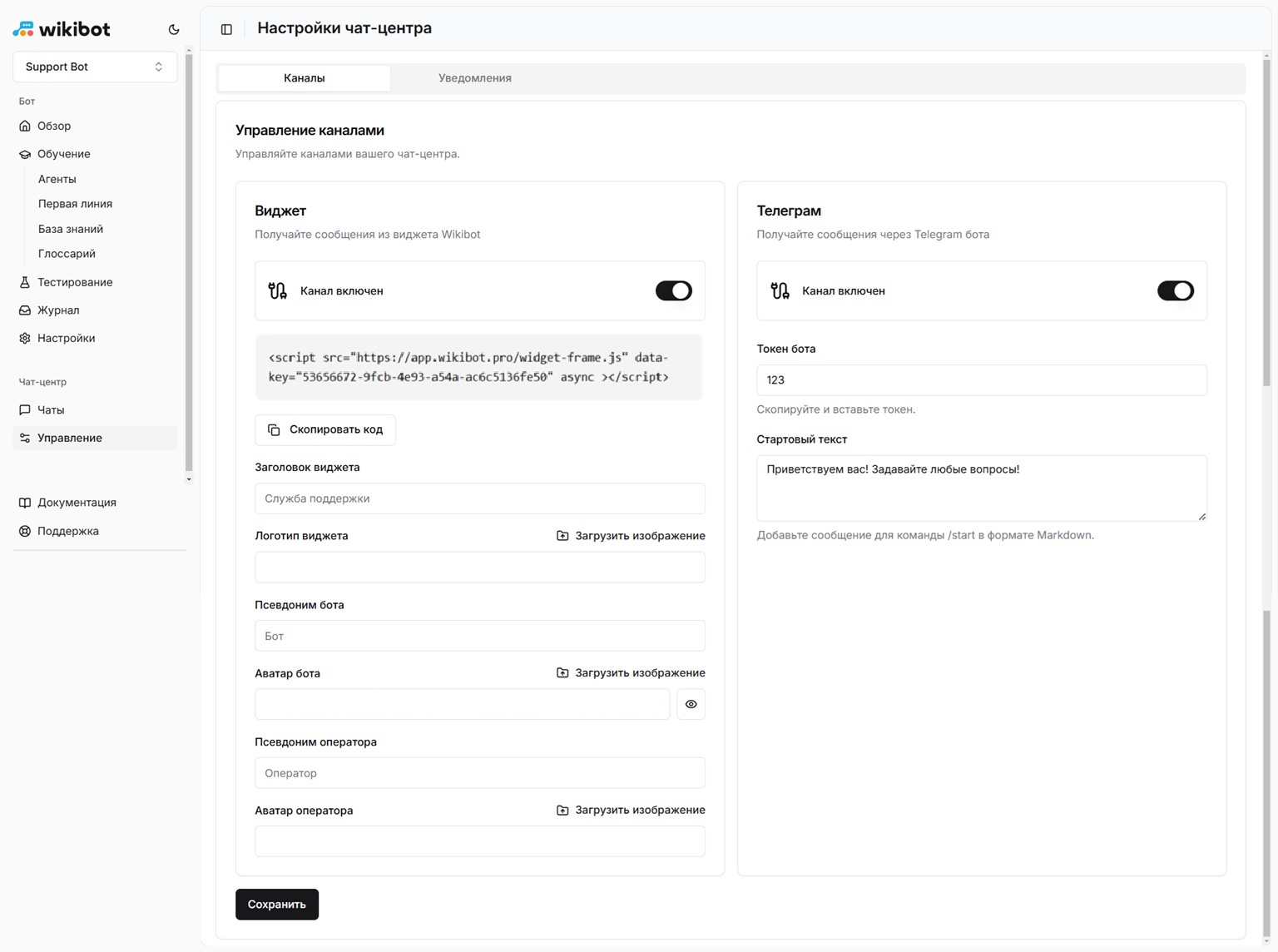Viewport: 1278px width, 952px height.
Task: Open Агенты under Обучение
Action: 57,179
